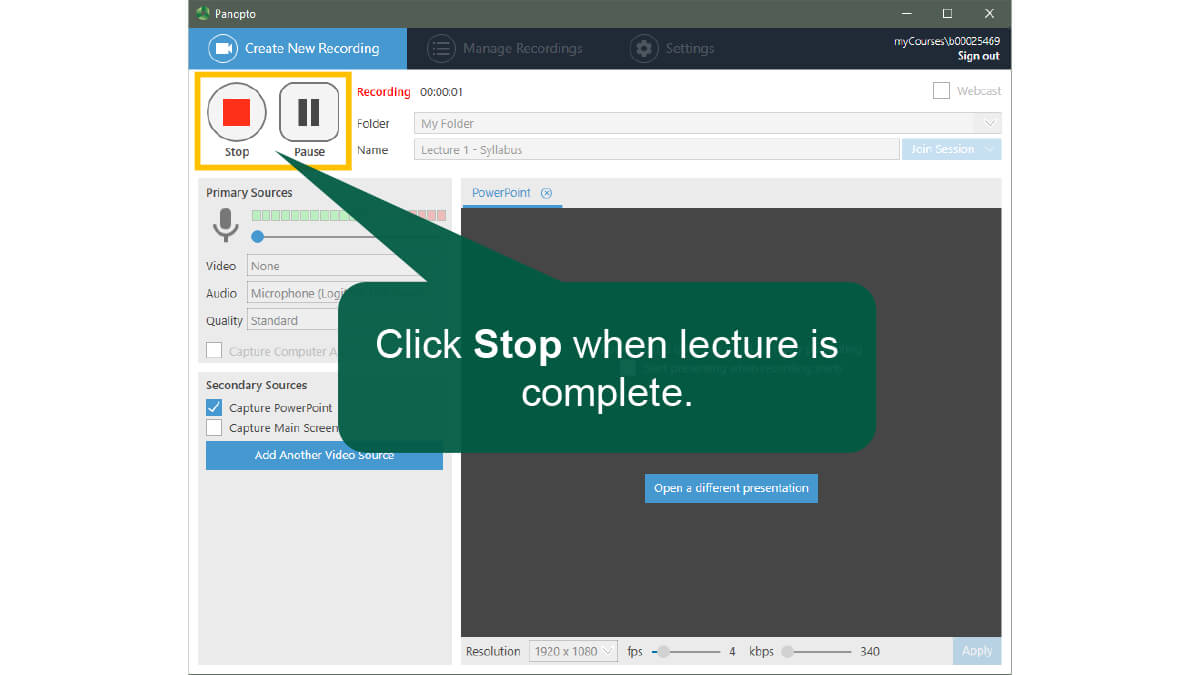Uncheck Capture PowerPoint option
The height and width of the screenshot is (675, 1200).
click(214, 408)
